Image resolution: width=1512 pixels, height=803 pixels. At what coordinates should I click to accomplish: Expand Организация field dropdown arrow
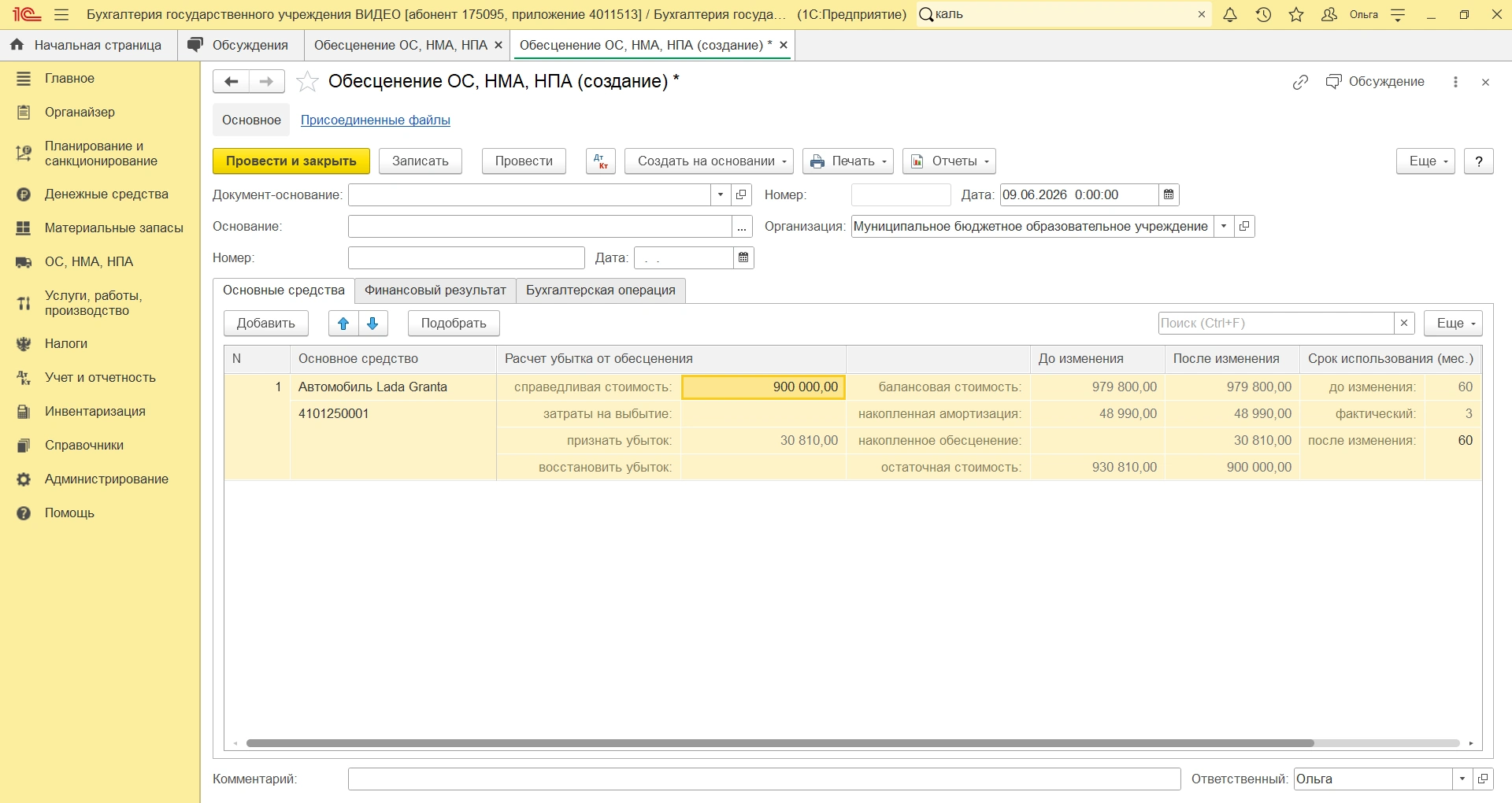1224,227
